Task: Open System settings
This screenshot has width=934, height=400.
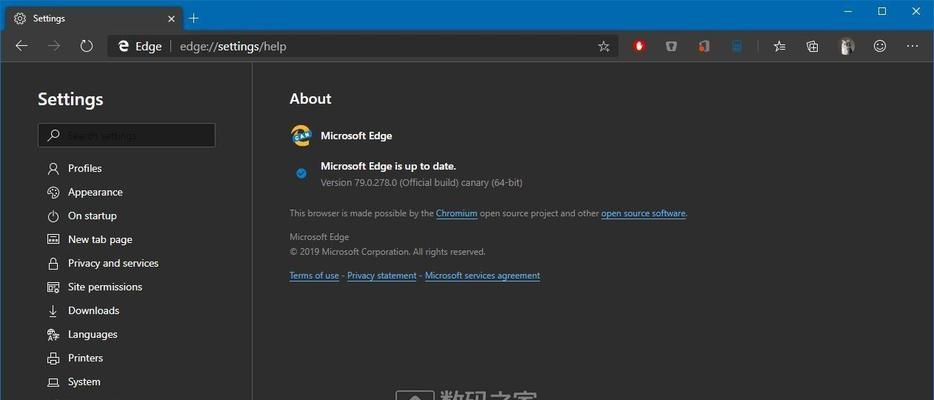Action: pos(84,382)
